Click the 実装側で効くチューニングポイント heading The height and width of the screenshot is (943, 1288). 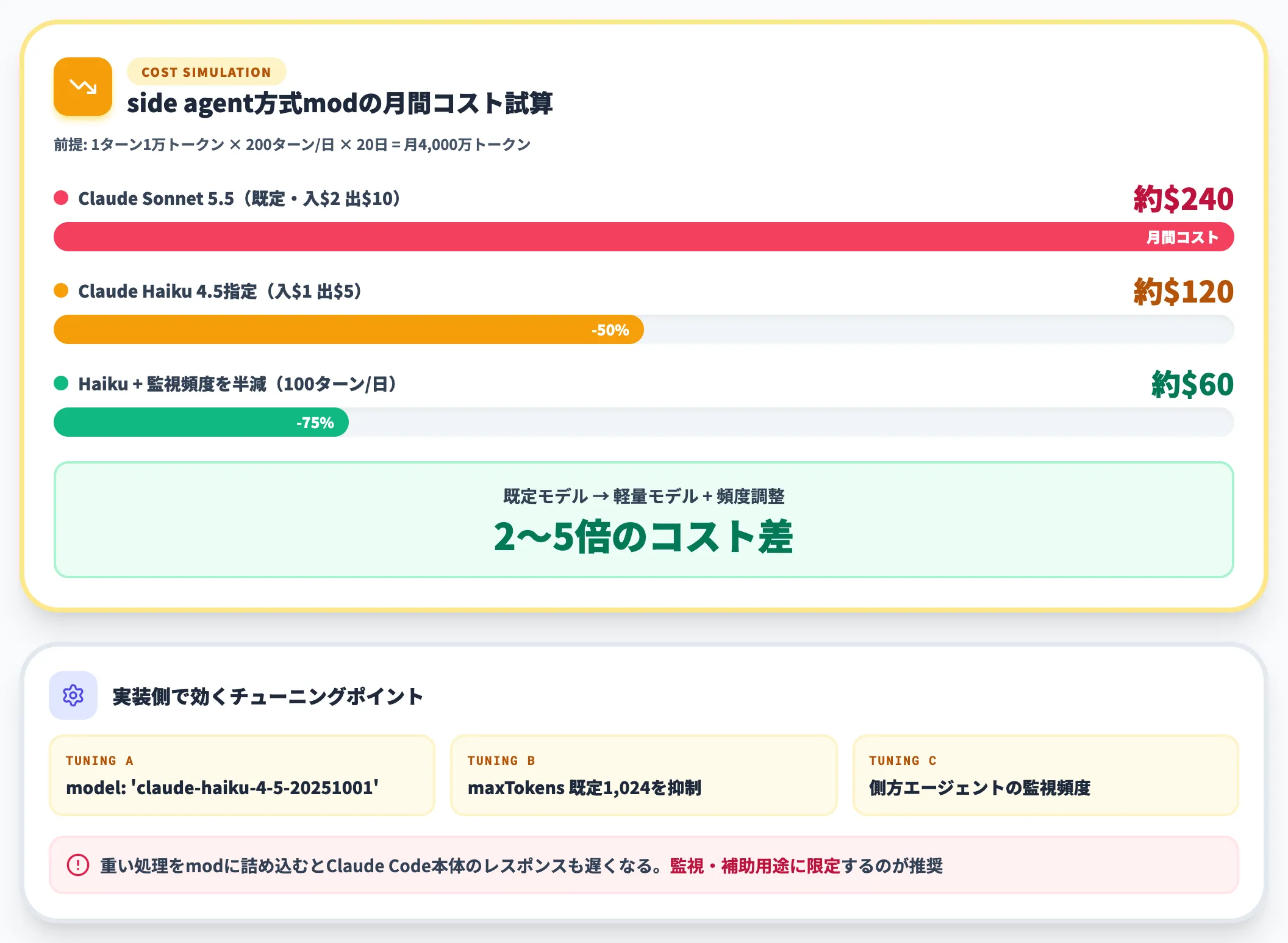268,696
